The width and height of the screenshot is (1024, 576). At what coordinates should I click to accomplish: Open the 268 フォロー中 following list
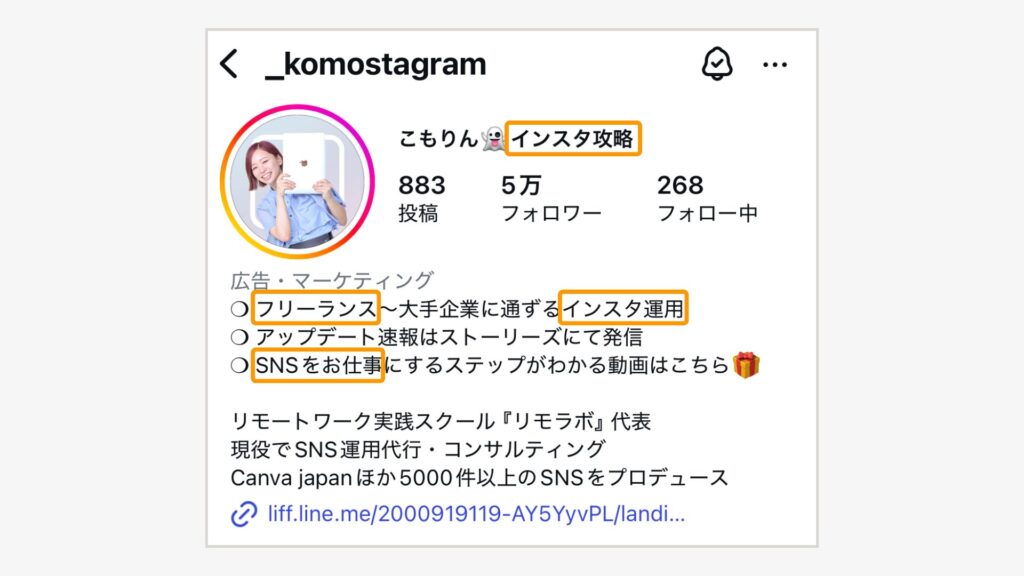click(x=707, y=199)
